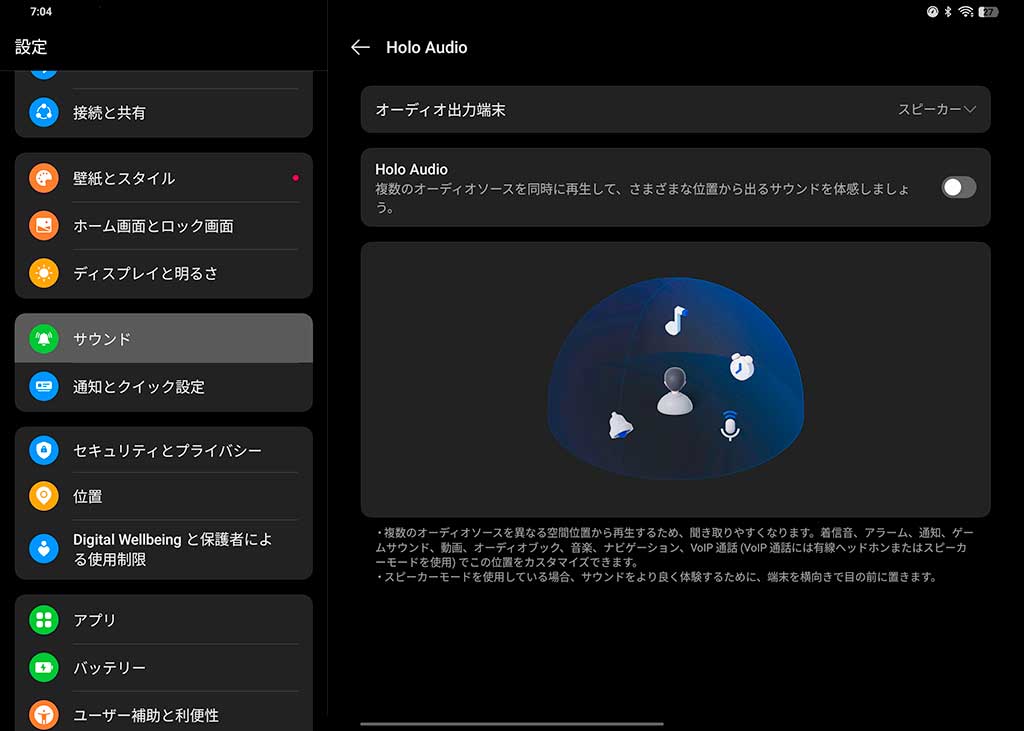Image resolution: width=1024 pixels, height=731 pixels.
Task: Click the battery indicator in status bar
Action: point(988,12)
